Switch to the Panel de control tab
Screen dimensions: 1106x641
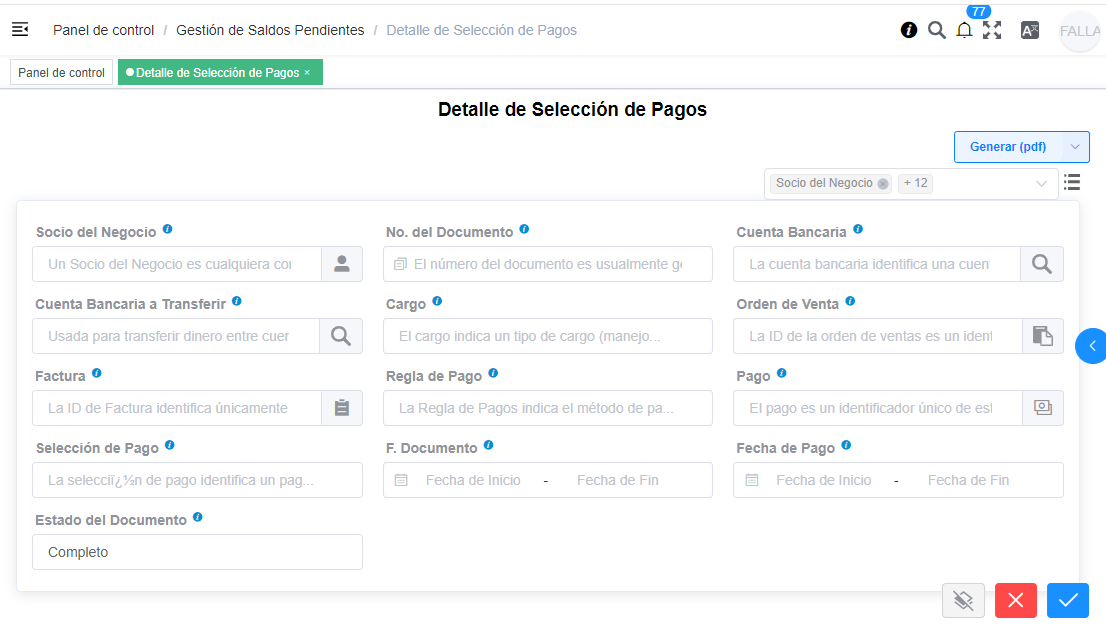[x=61, y=72]
